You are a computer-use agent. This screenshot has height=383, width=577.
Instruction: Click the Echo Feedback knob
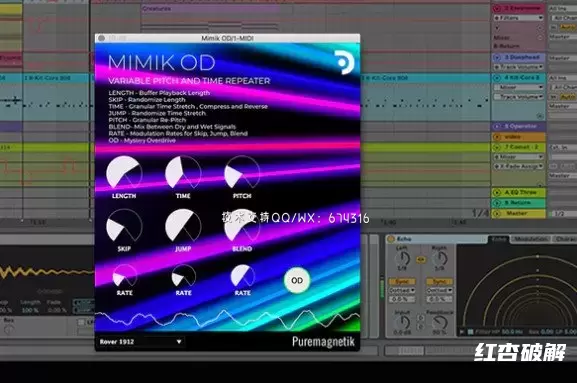[x=439, y=323]
